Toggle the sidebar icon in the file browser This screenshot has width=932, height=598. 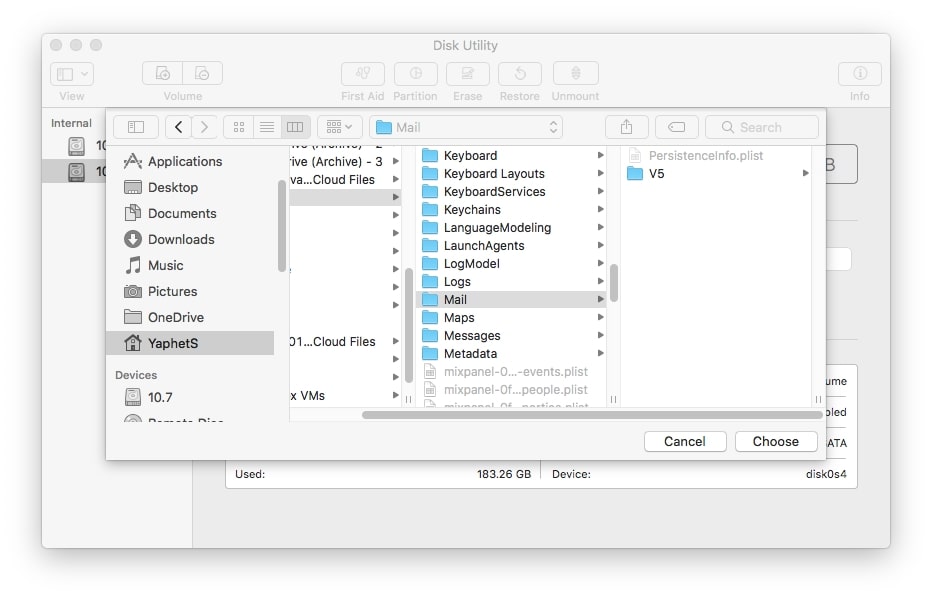[135, 127]
